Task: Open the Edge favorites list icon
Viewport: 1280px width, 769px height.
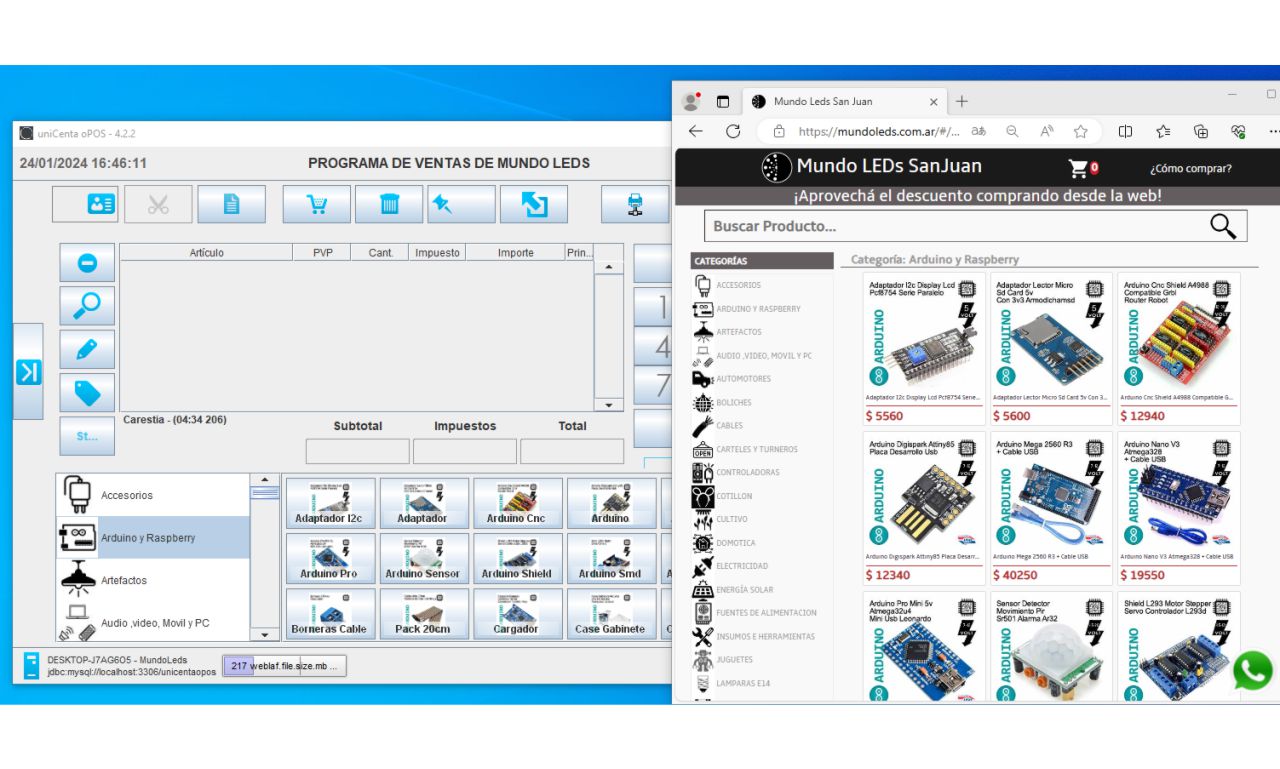Action: (1164, 131)
